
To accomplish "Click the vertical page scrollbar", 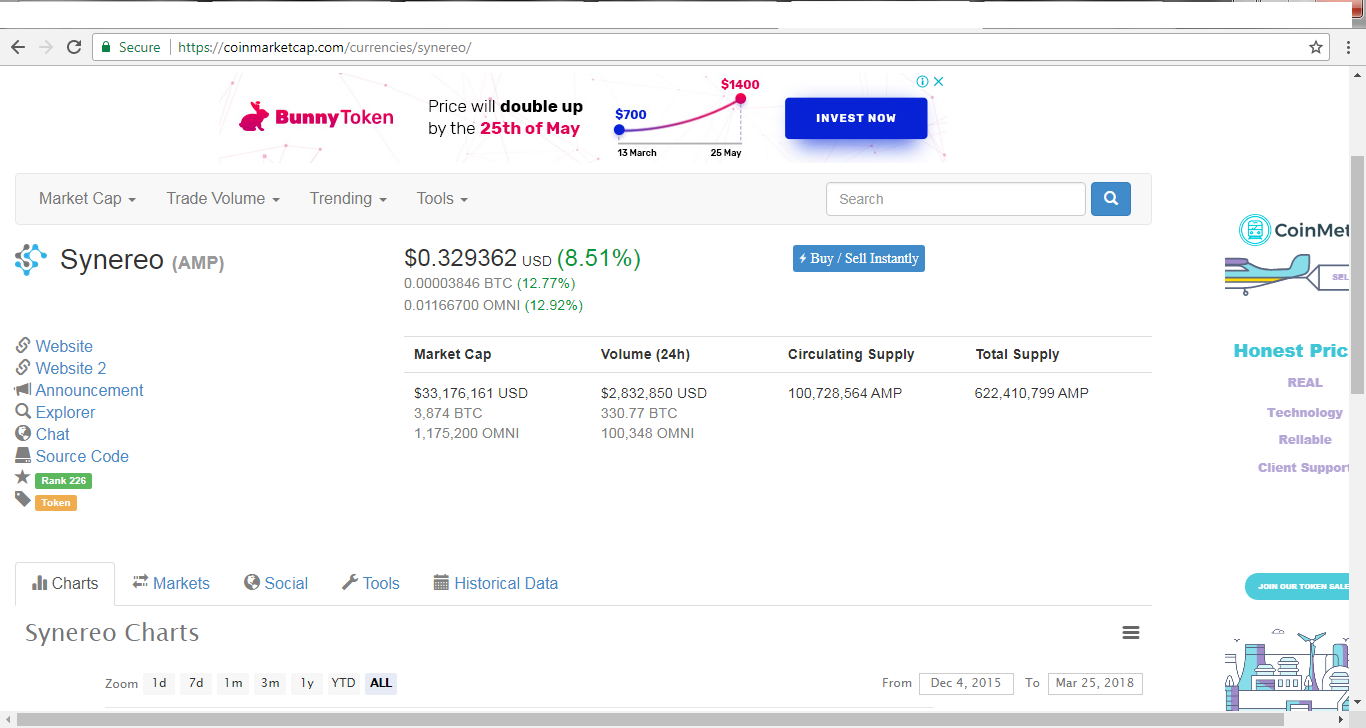I will click(x=1358, y=275).
